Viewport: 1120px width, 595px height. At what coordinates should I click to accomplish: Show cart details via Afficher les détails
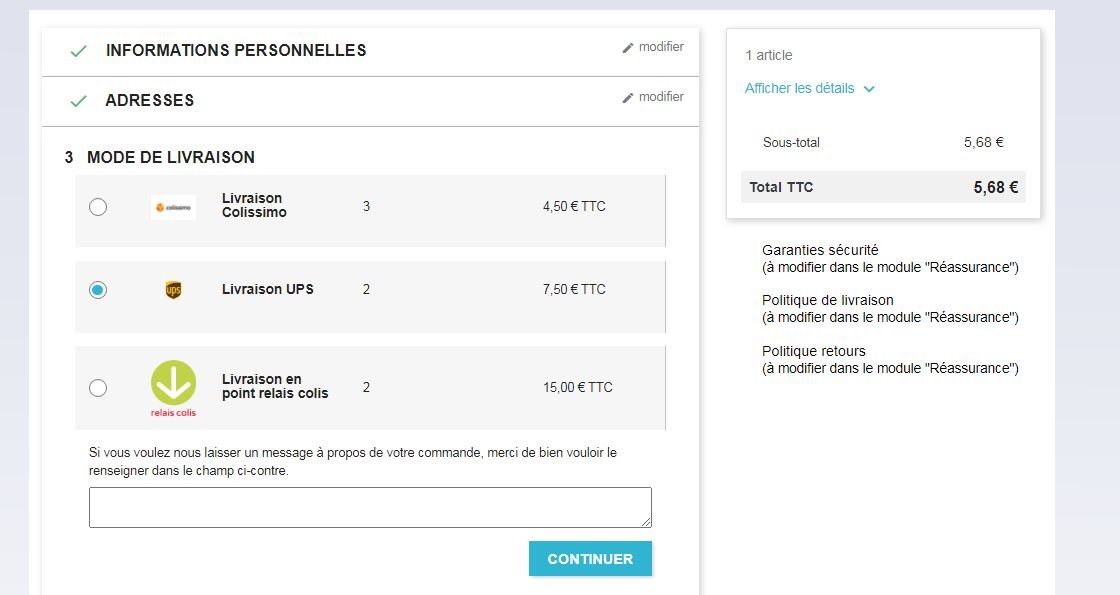pos(799,89)
